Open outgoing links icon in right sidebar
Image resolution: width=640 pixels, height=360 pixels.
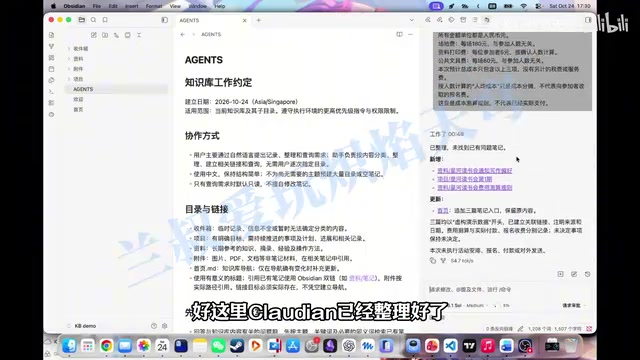coord(440,20)
